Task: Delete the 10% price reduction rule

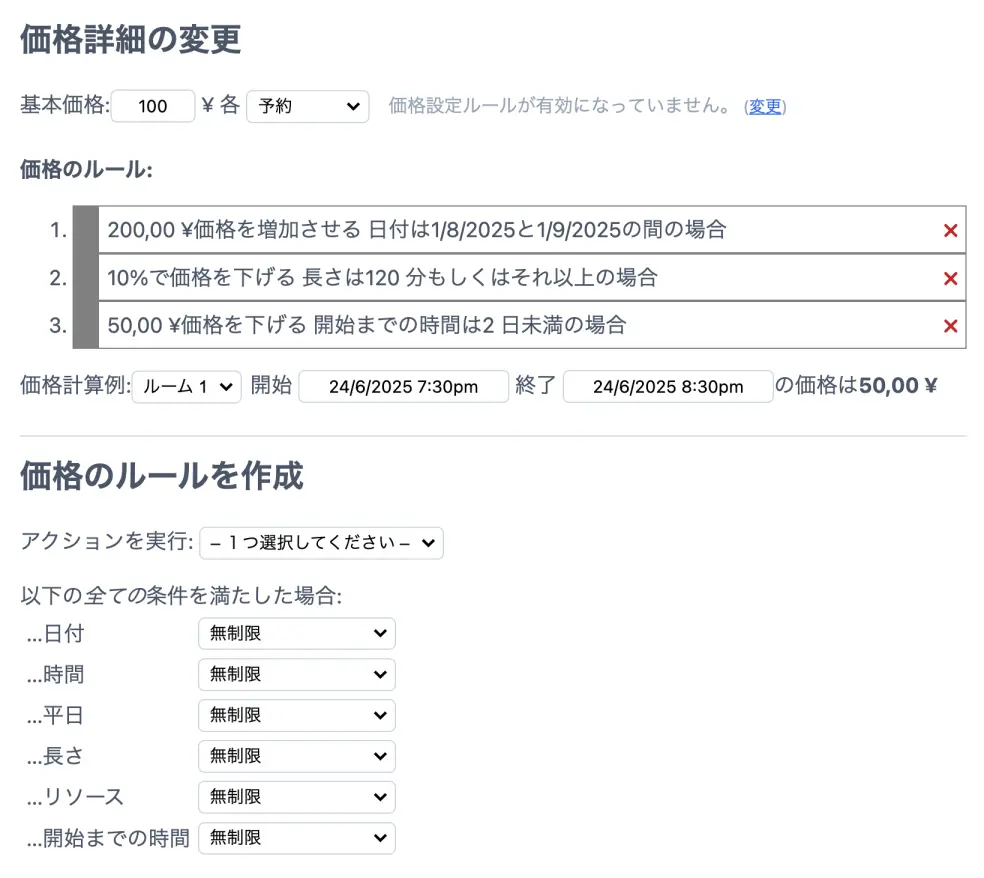Action: pos(950,278)
